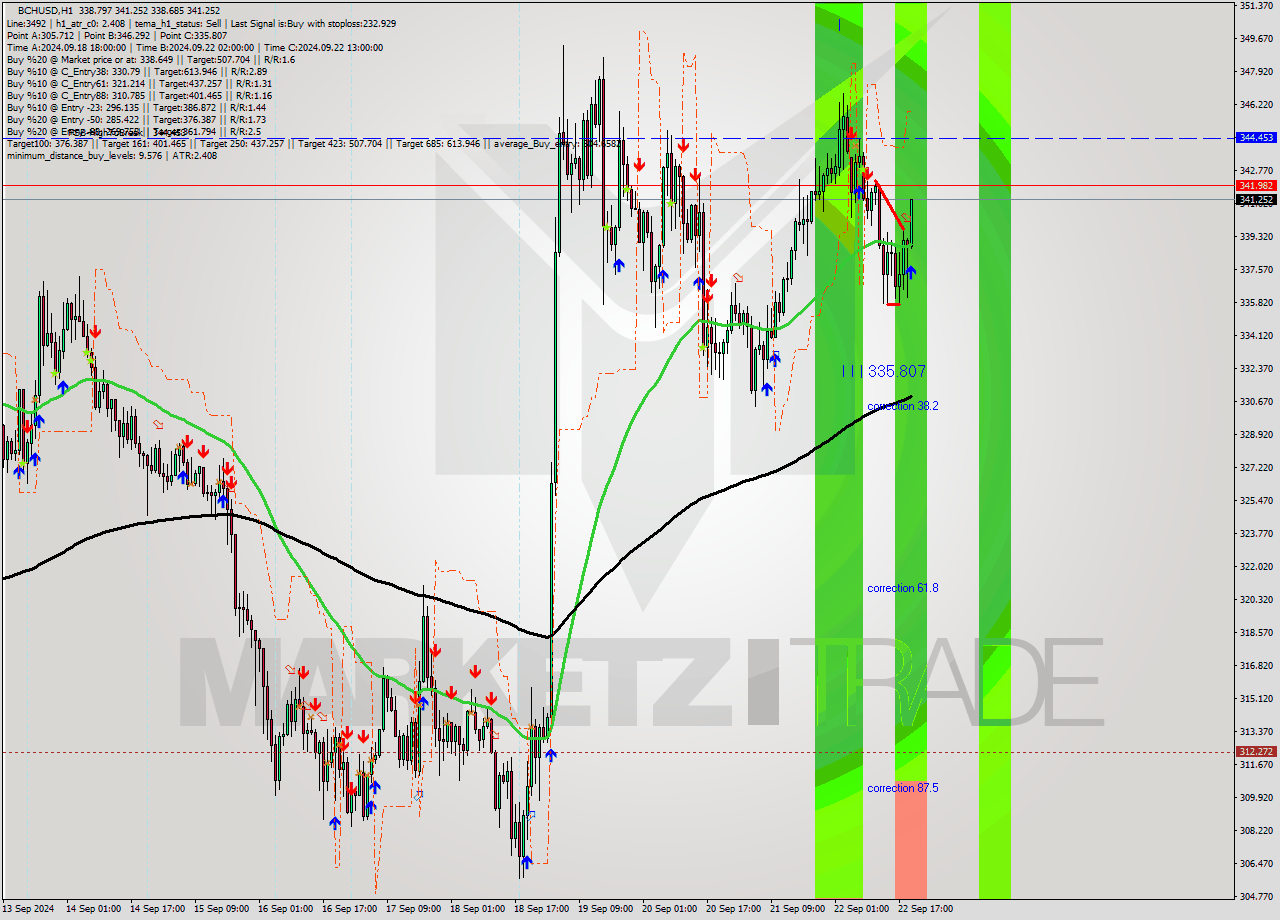Image resolution: width=1280 pixels, height=920 pixels.
Task: Click the 304.770 price axis value
Action: pos(1256,897)
